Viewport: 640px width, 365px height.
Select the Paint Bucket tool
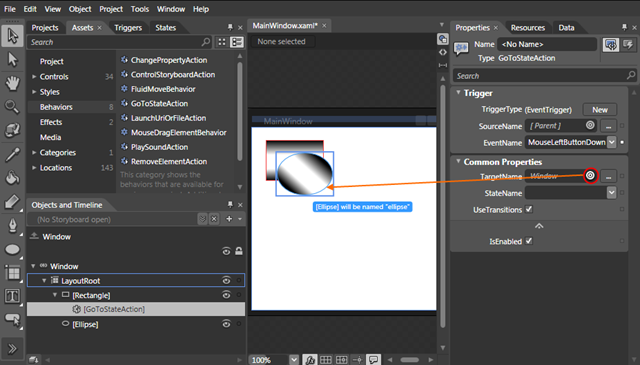[12, 178]
